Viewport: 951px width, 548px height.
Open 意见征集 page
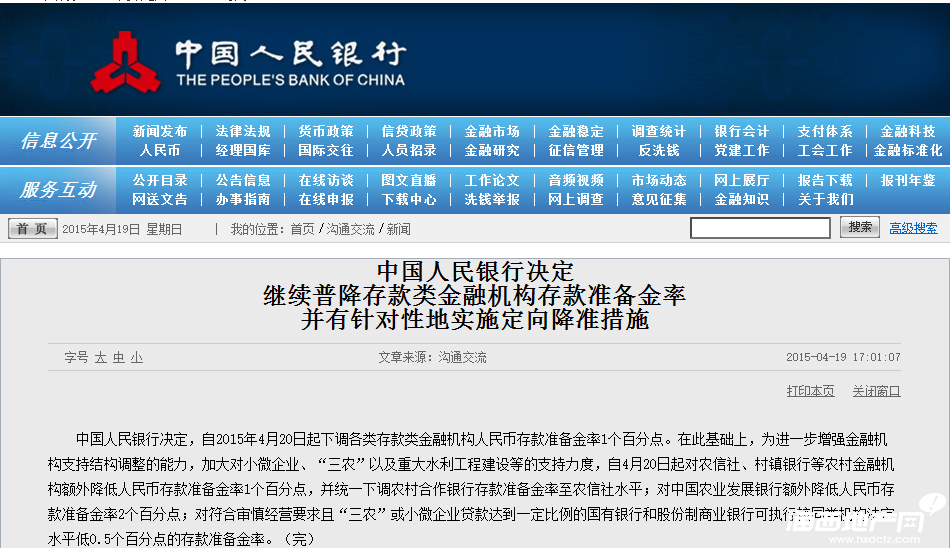[659, 199]
